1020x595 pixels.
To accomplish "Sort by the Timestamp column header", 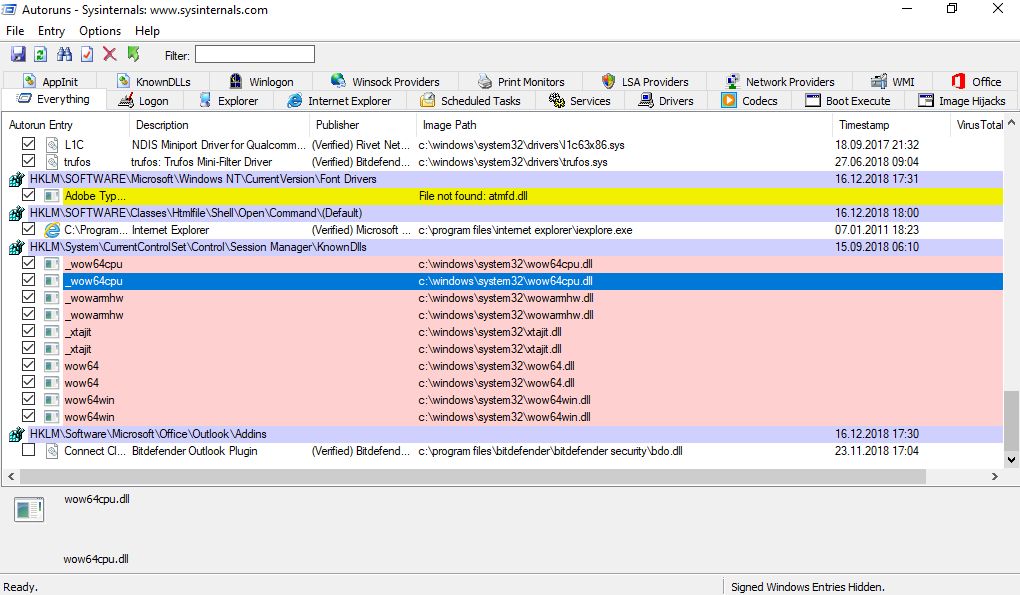I will (x=891, y=125).
